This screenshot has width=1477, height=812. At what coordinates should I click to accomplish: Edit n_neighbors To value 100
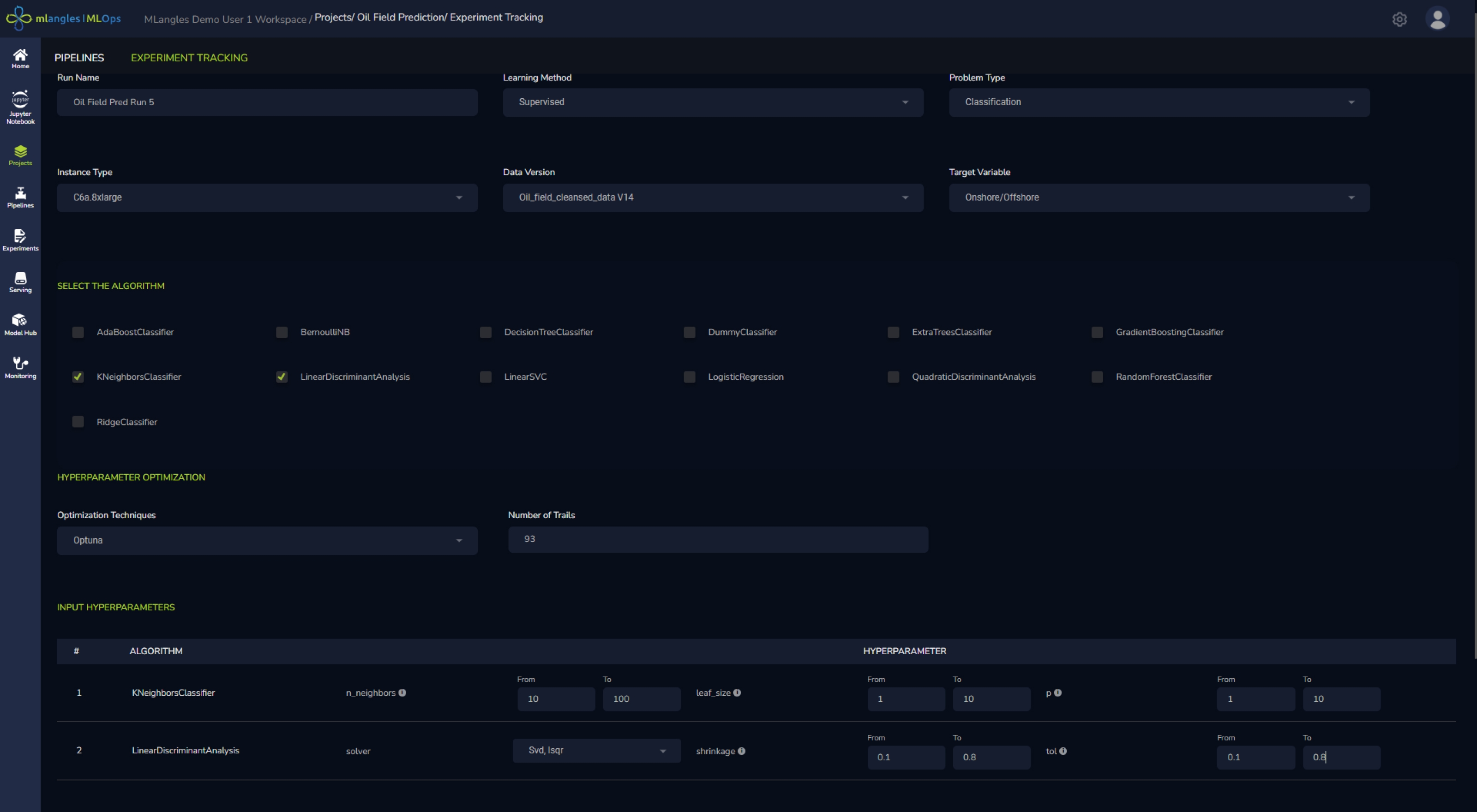tap(641, 699)
